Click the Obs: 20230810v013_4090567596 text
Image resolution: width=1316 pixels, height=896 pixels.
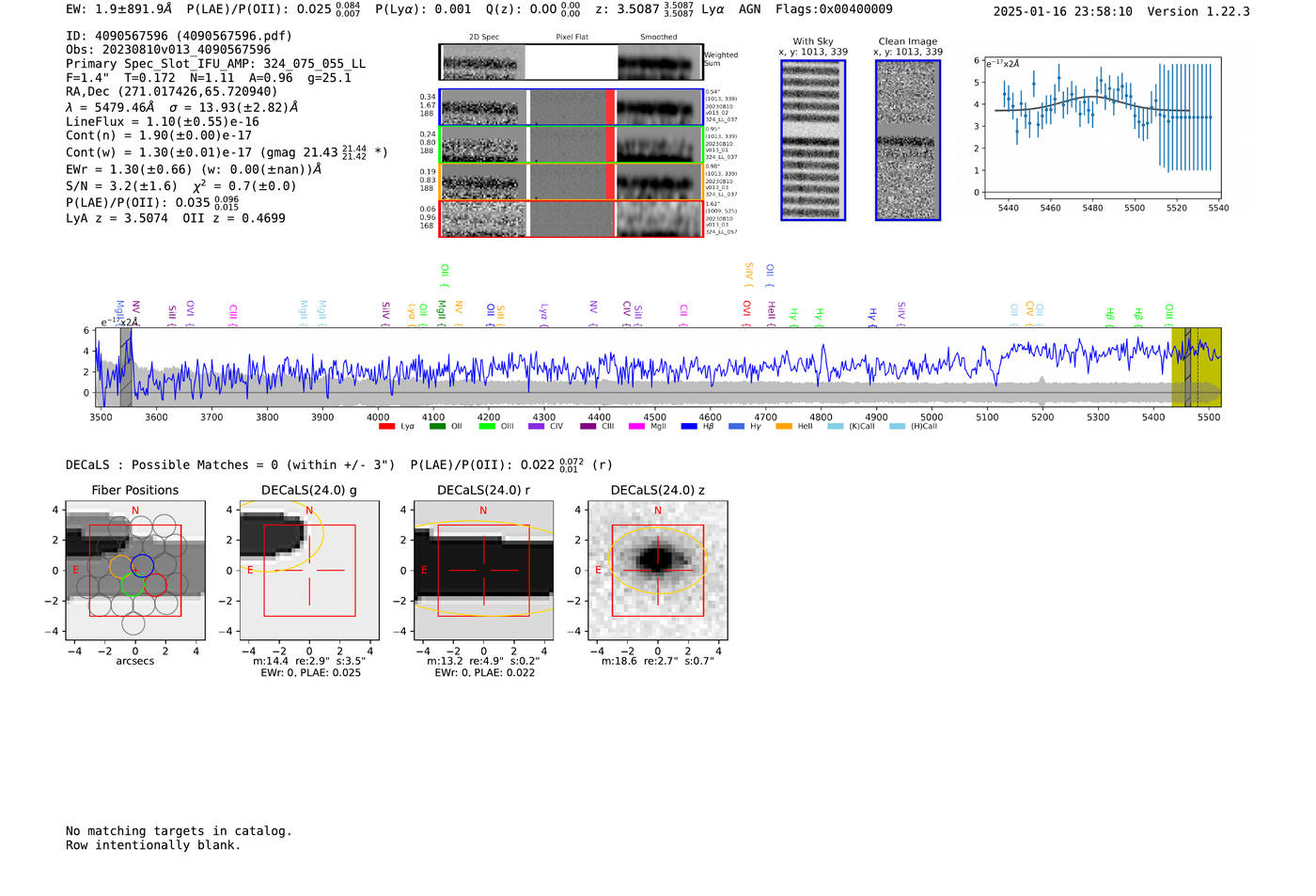tap(168, 50)
